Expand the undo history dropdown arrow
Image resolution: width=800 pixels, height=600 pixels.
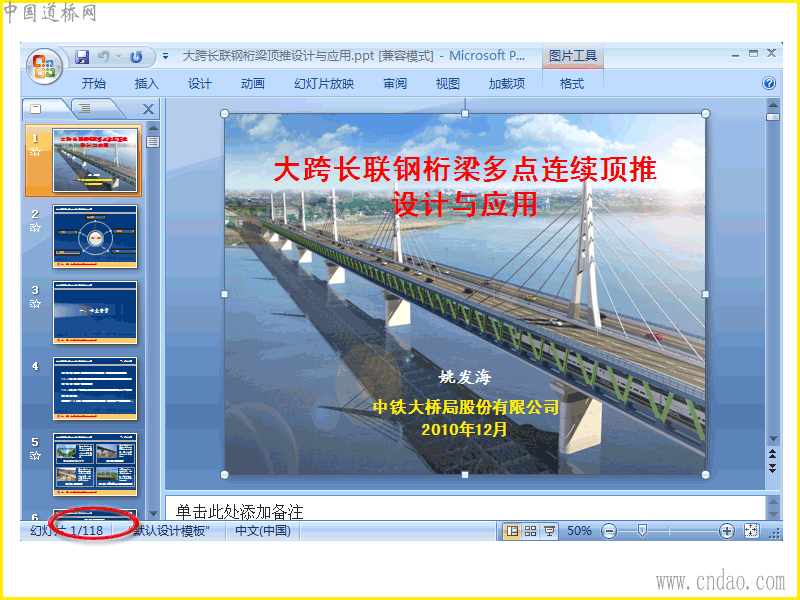[118, 57]
